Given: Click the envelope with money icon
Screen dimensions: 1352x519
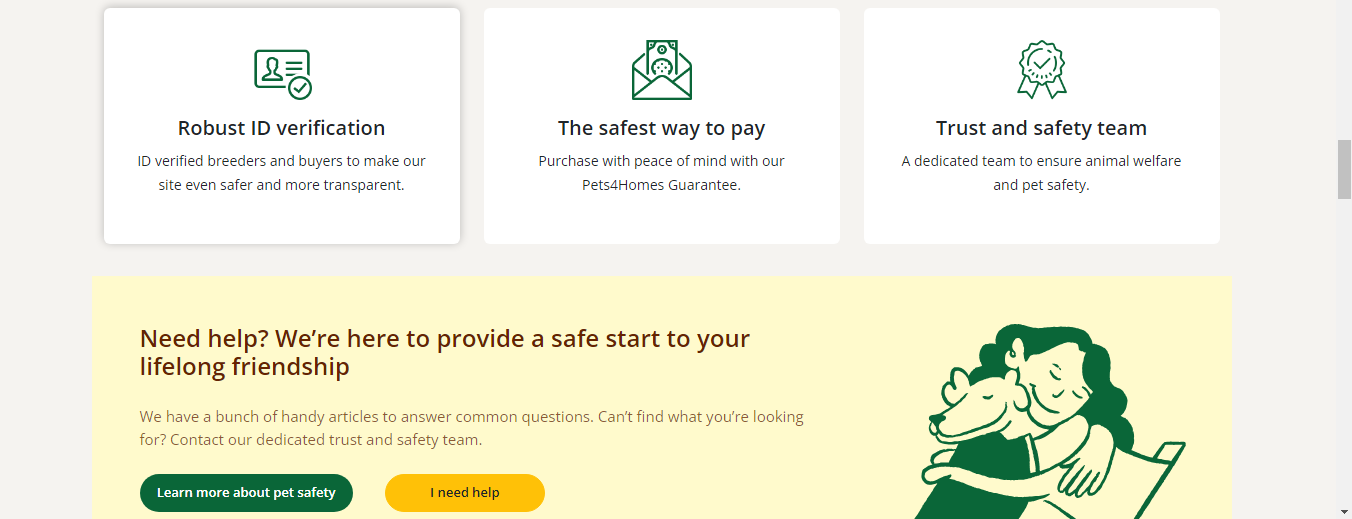Looking at the screenshot, I should pyautogui.click(x=662, y=70).
